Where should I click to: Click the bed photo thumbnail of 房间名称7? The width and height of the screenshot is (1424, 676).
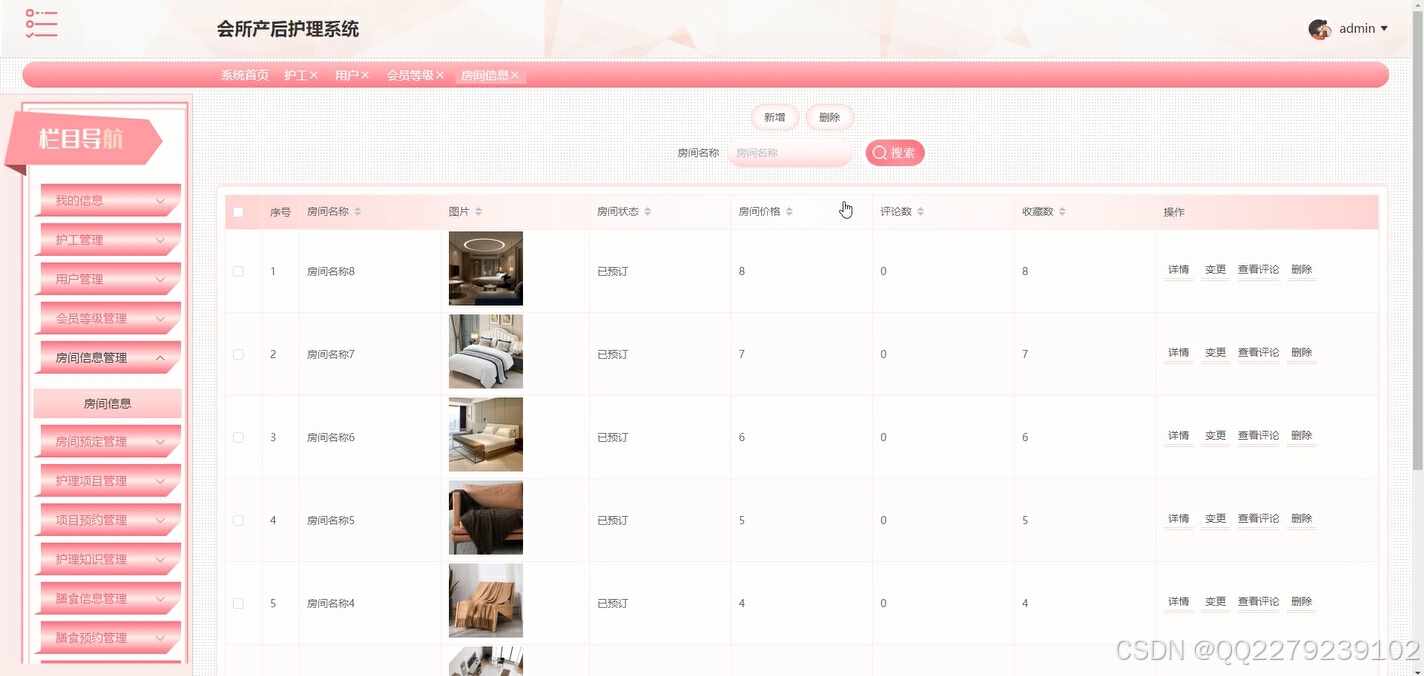tap(485, 351)
